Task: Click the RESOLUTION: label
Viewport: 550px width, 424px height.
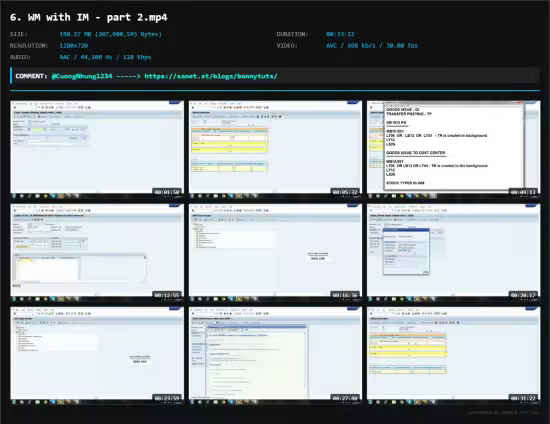Action: pos(29,46)
